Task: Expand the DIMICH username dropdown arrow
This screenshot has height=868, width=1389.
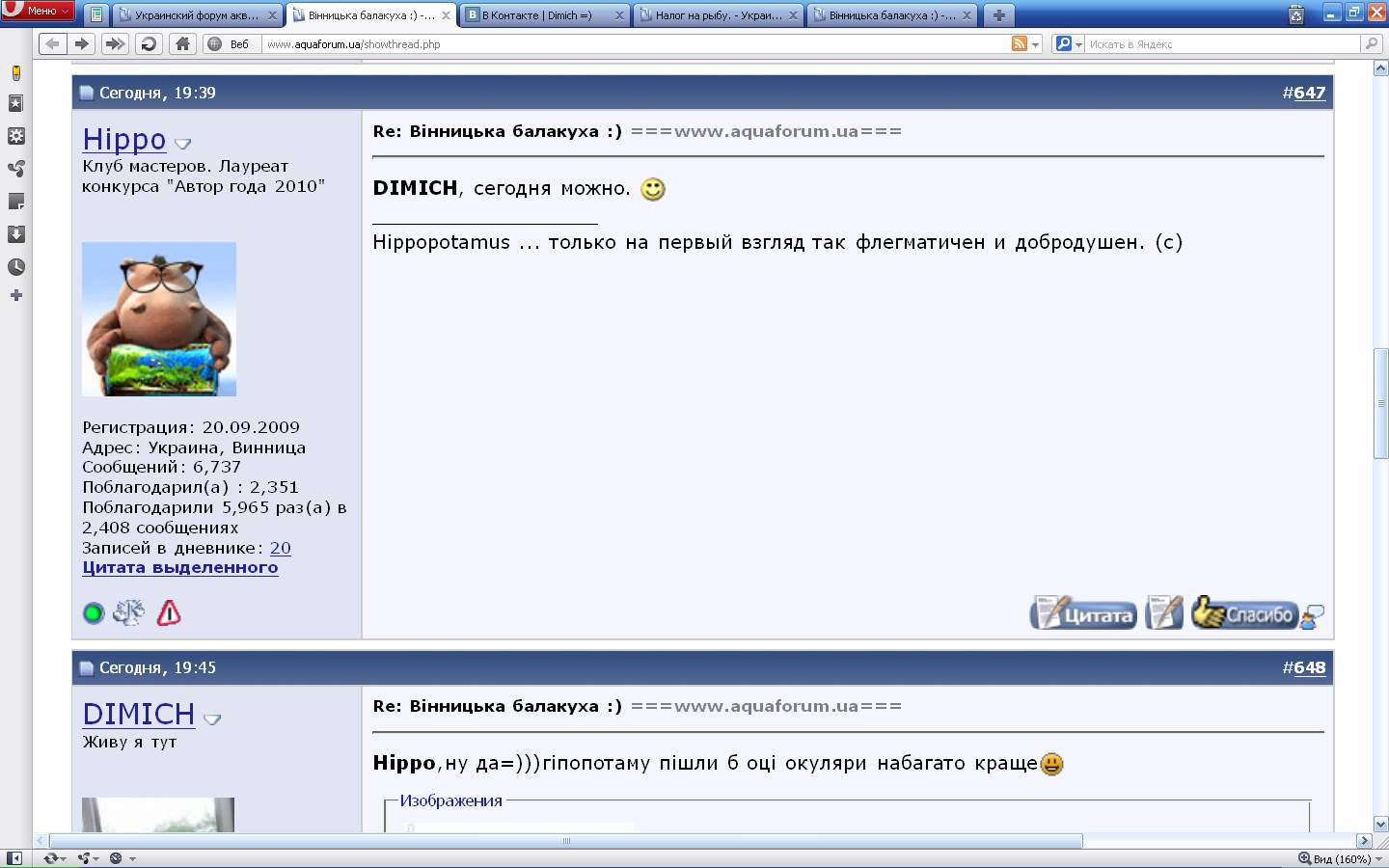Action: (212, 719)
